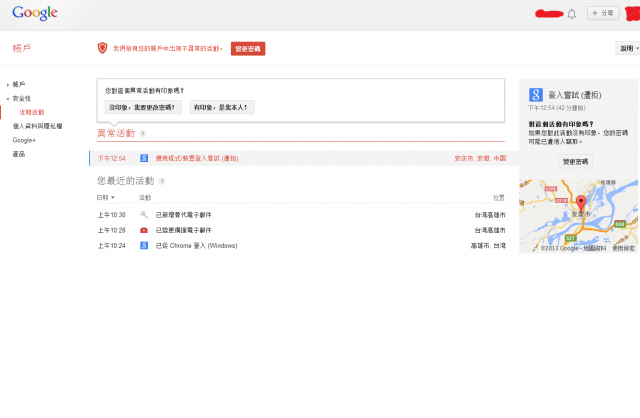Click 位置 column header
The width and height of the screenshot is (640, 418).
pyautogui.click(x=499, y=198)
